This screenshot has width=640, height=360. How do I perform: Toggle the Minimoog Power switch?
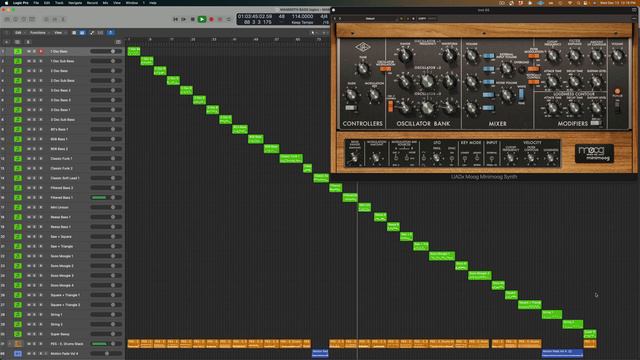click(617, 107)
